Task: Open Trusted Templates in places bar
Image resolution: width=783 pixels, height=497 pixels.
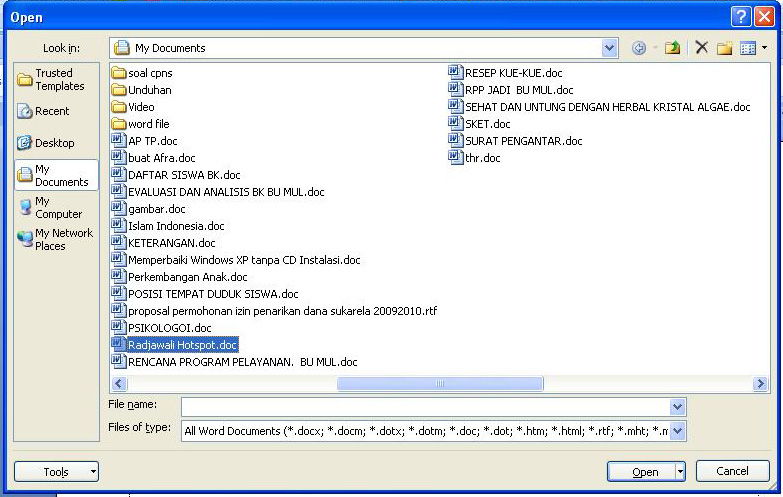Action: pos(56,79)
